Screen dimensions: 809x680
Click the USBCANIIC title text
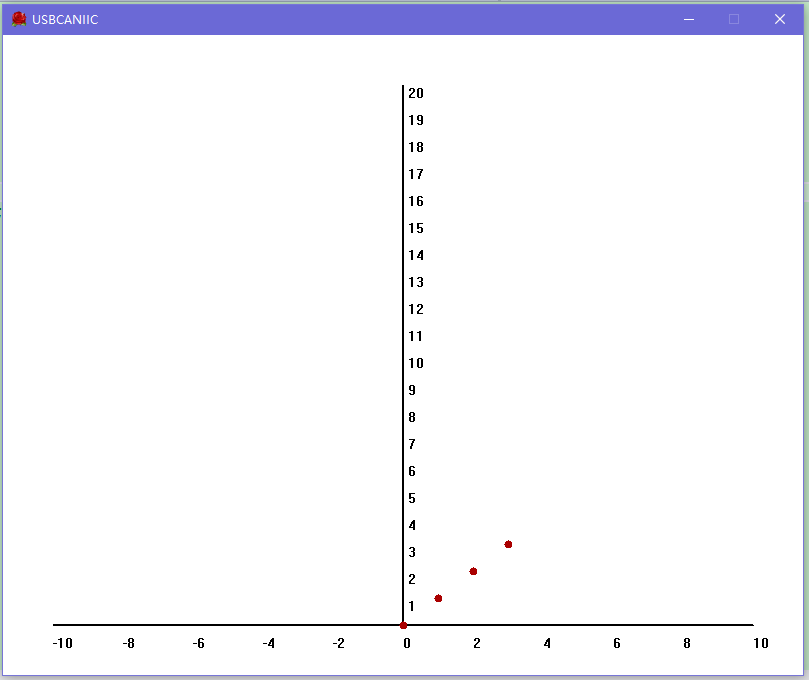coord(65,20)
